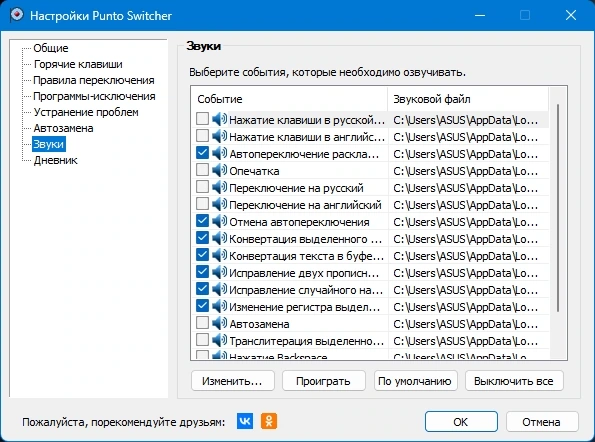This screenshot has height=442, width=595.
Task: Click the Выключить все button
Action: (x=514, y=381)
